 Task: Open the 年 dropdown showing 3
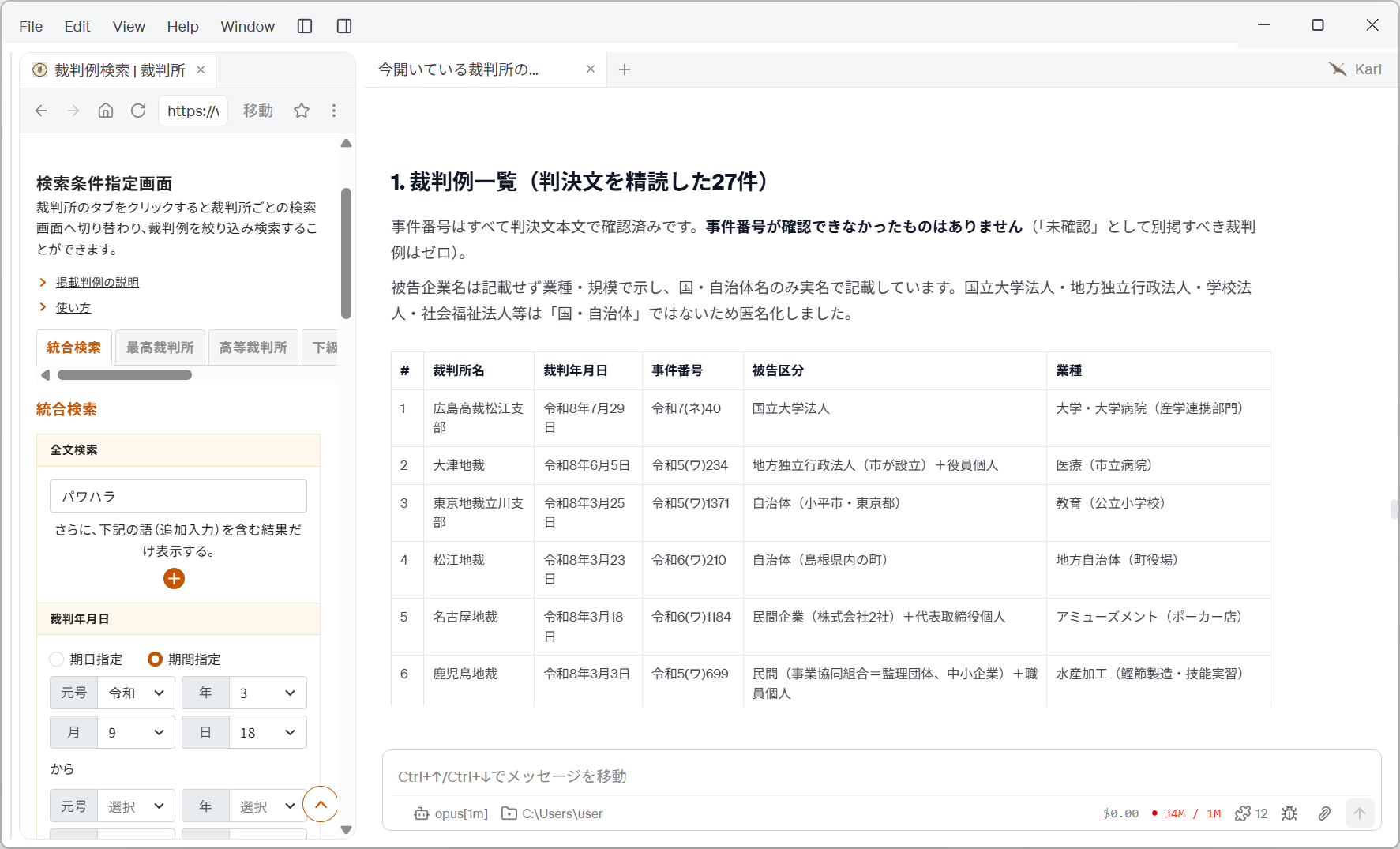[x=268, y=693]
